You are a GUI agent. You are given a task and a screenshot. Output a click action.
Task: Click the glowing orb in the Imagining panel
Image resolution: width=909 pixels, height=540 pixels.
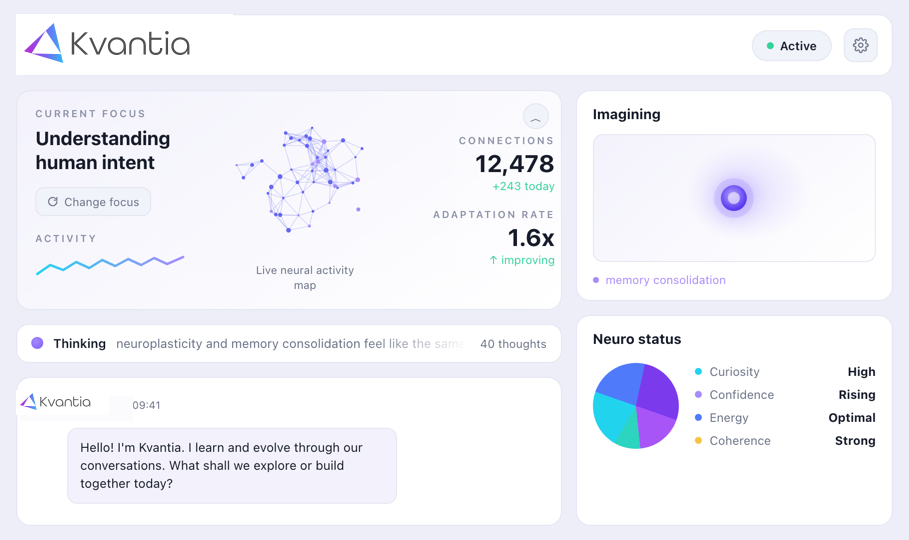point(733,198)
